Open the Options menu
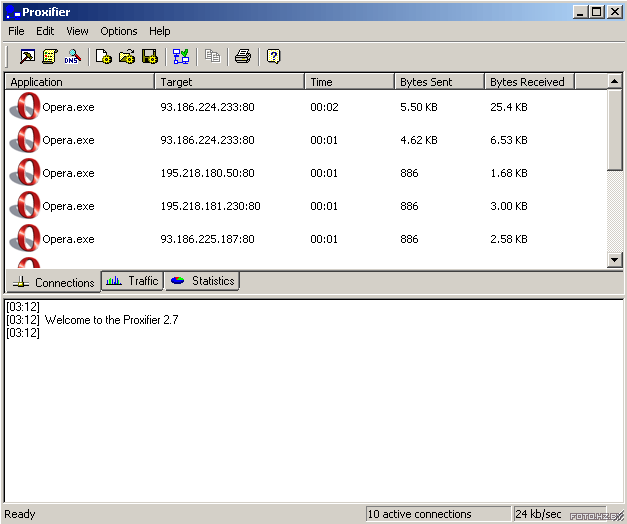 point(119,31)
